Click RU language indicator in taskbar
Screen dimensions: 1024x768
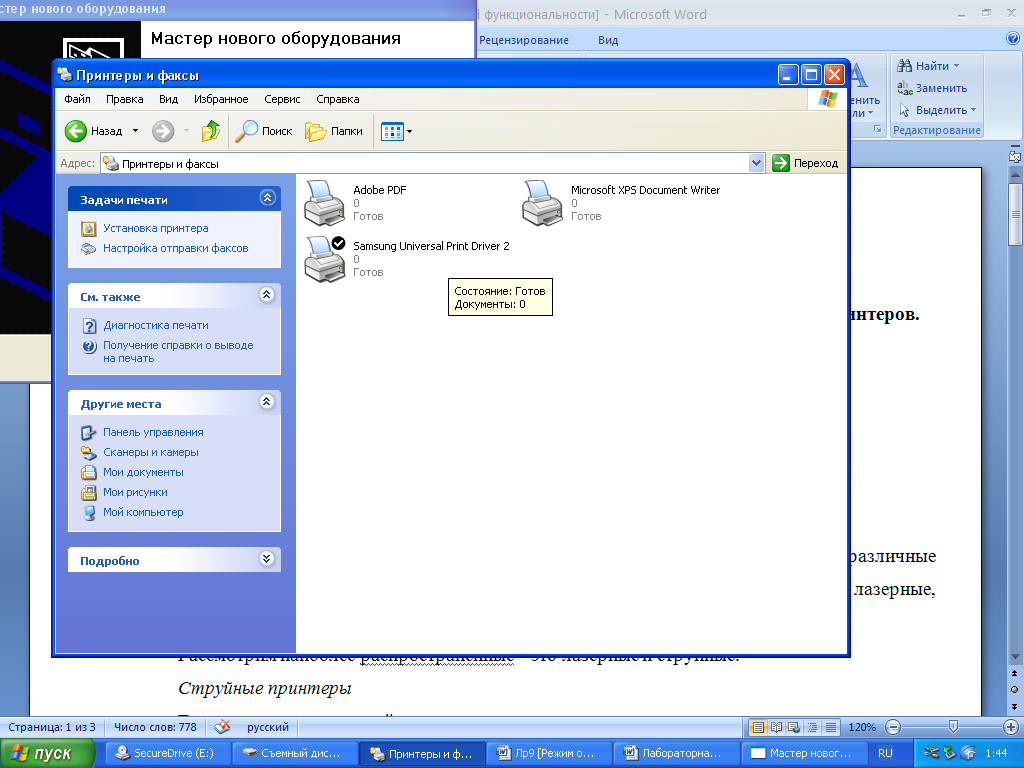click(885, 753)
